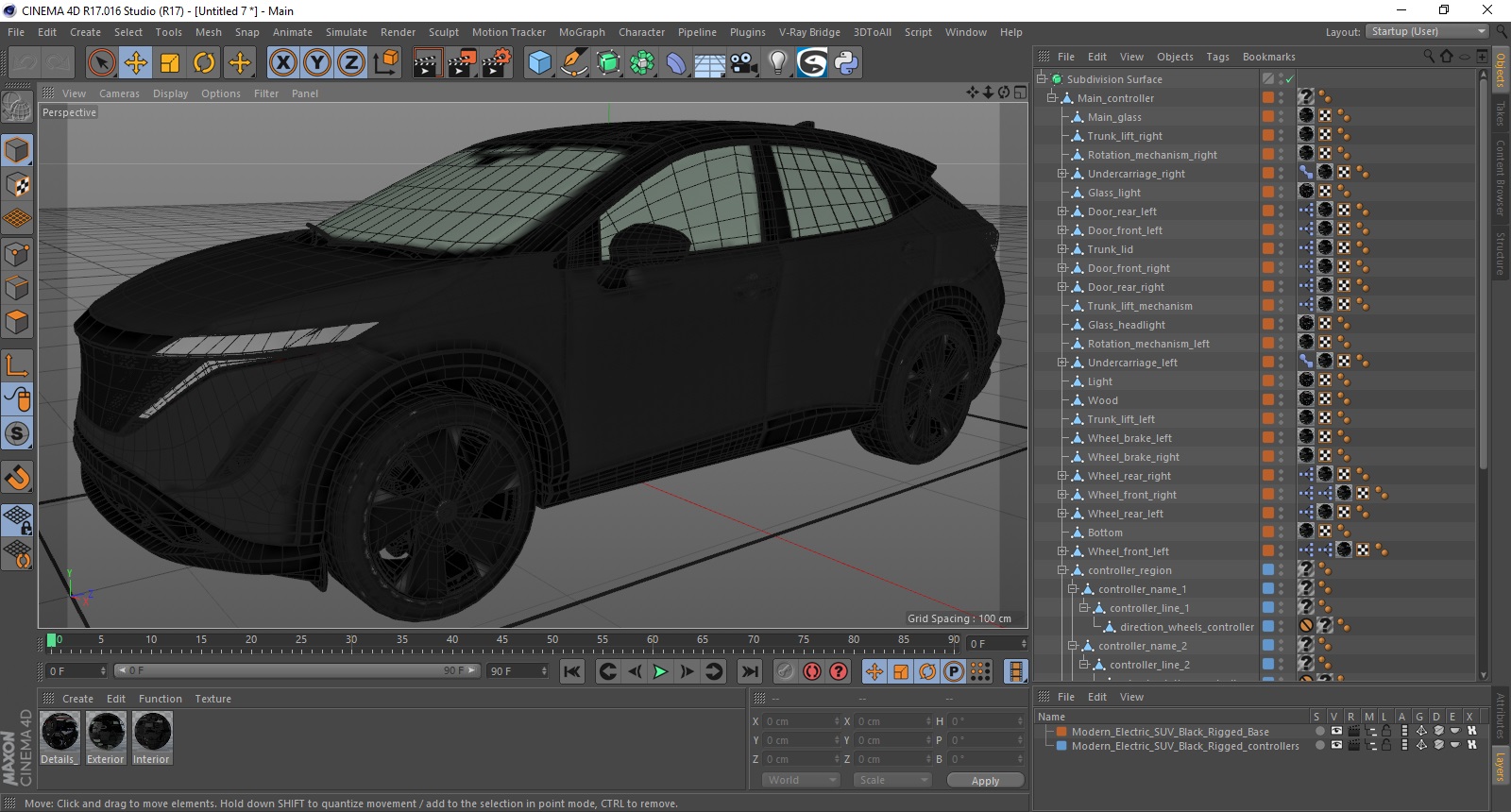Image resolution: width=1511 pixels, height=812 pixels.
Task: Select the Live Selection tool
Action: click(101, 63)
